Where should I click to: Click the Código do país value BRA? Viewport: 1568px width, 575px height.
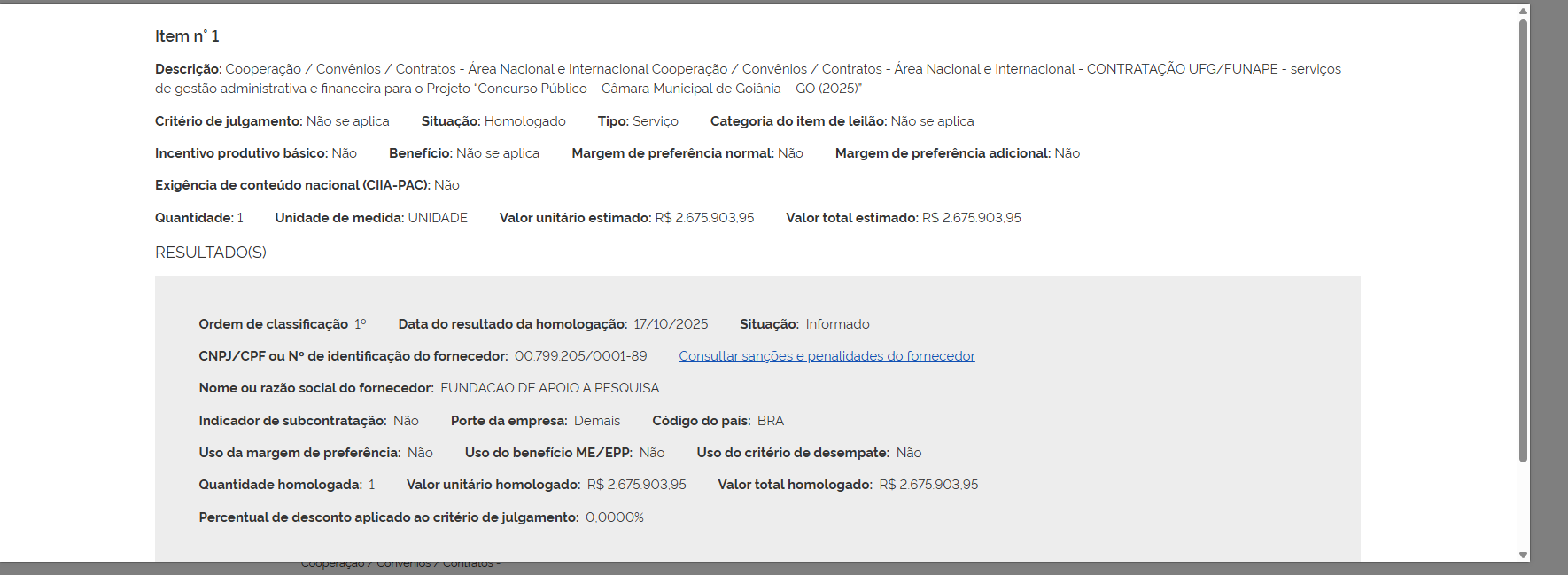tap(770, 421)
